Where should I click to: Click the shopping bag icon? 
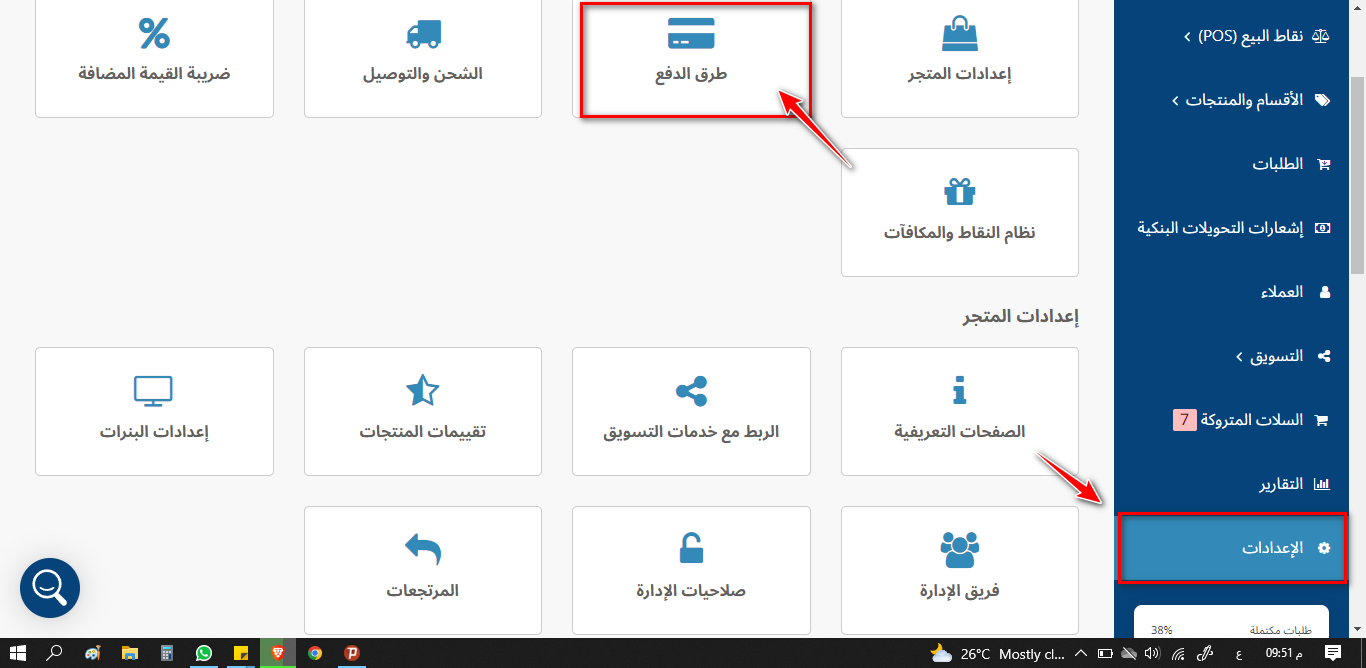pyautogui.click(x=960, y=33)
